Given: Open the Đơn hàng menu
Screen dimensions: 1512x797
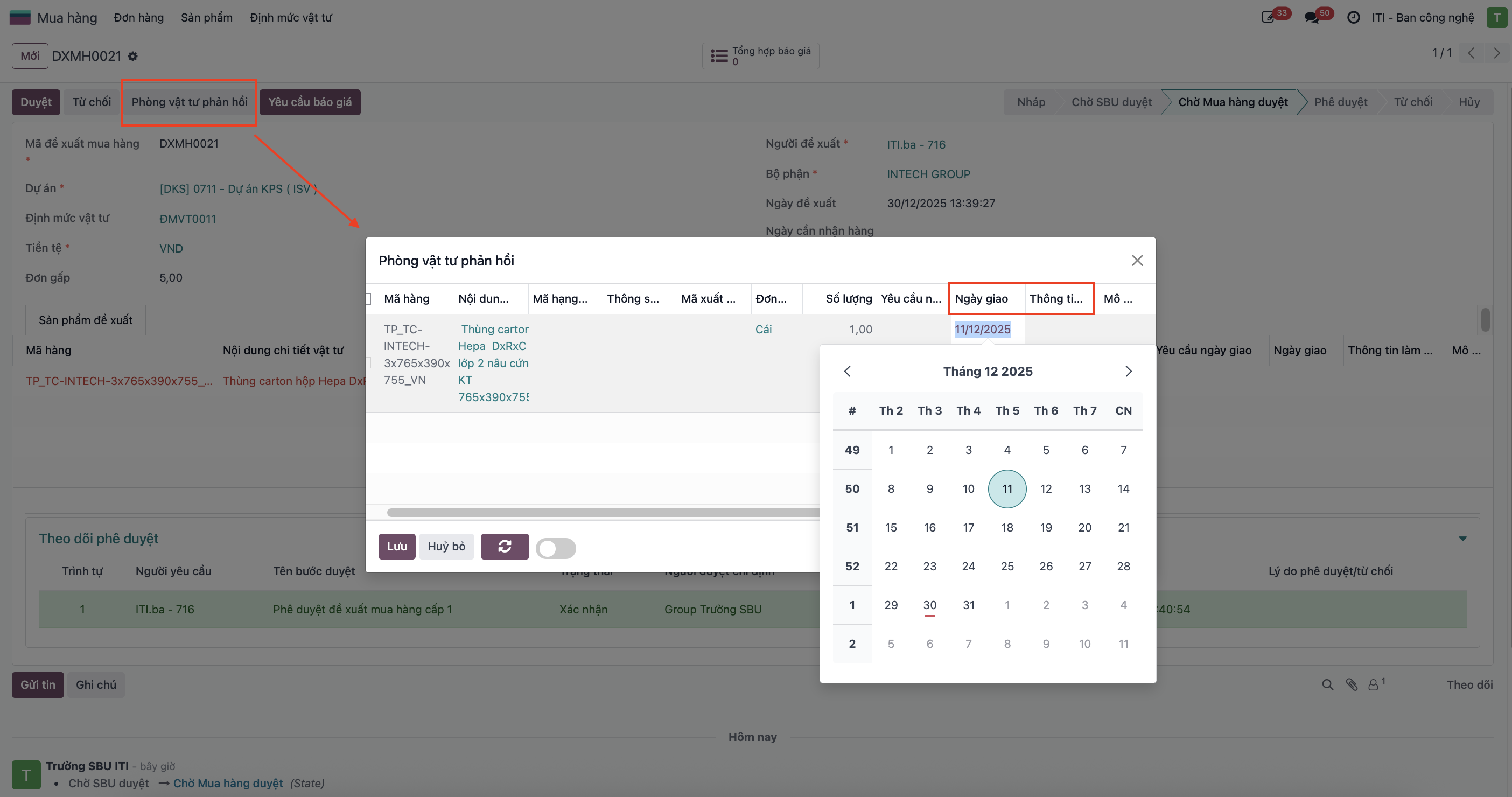Looking at the screenshot, I should click(x=138, y=18).
